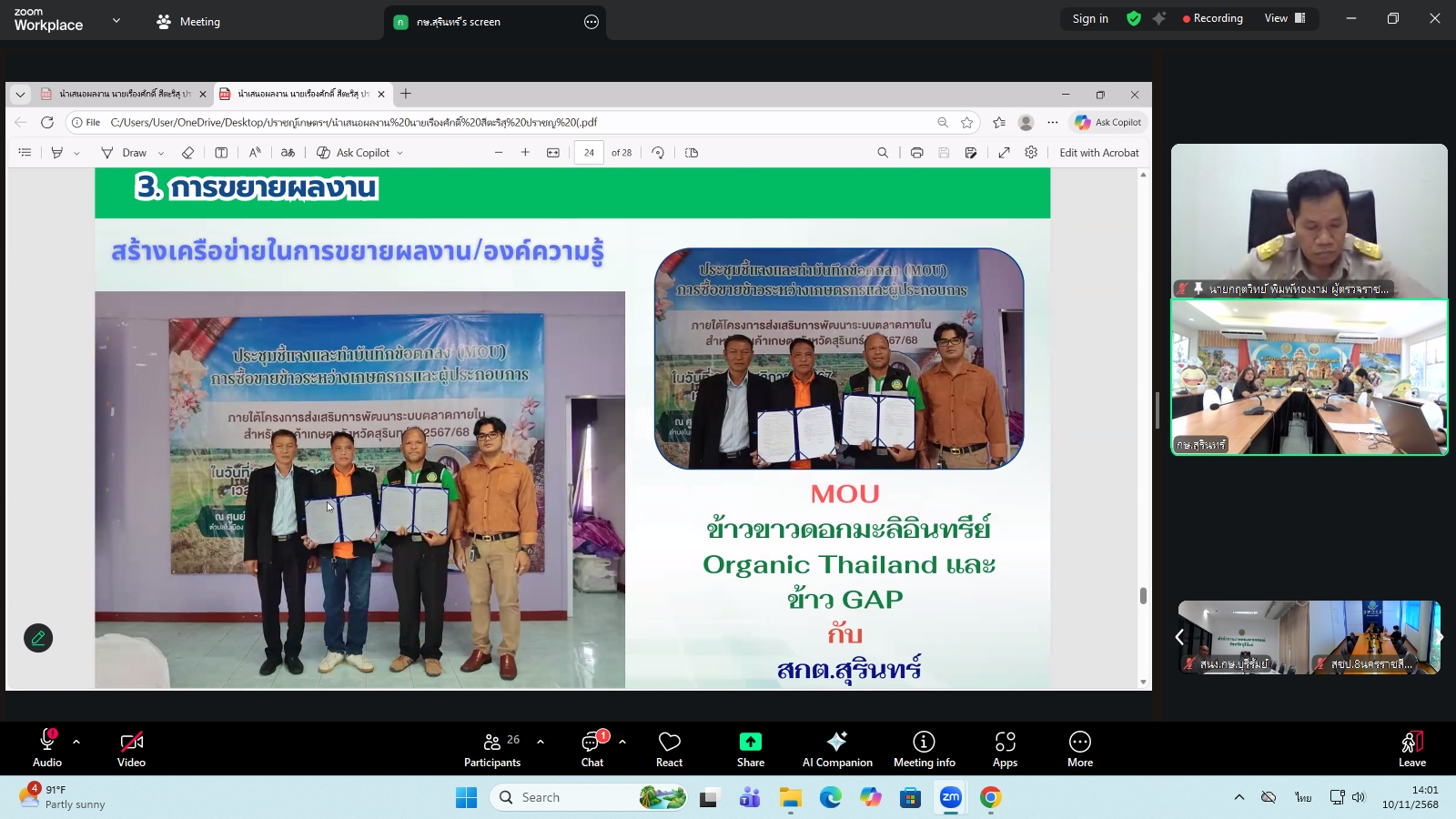This screenshot has height=819, width=1456.
Task: Open the PDF search icon
Action: (882, 152)
